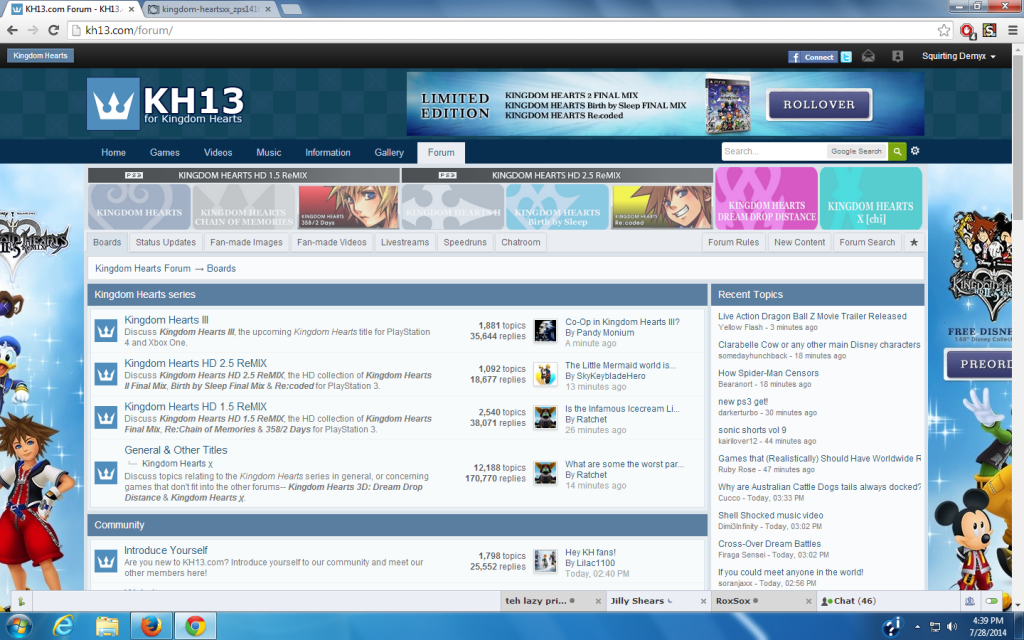Click the ROLLOVER button on the banner
Viewport: 1024px width, 640px height.
coord(820,104)
